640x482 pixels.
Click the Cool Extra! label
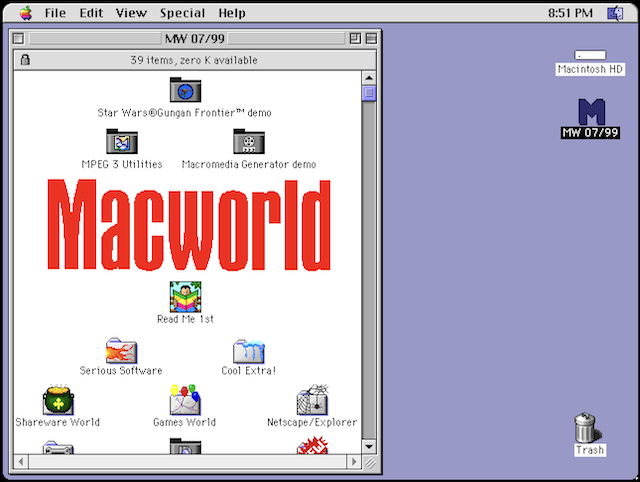point(249,371)
